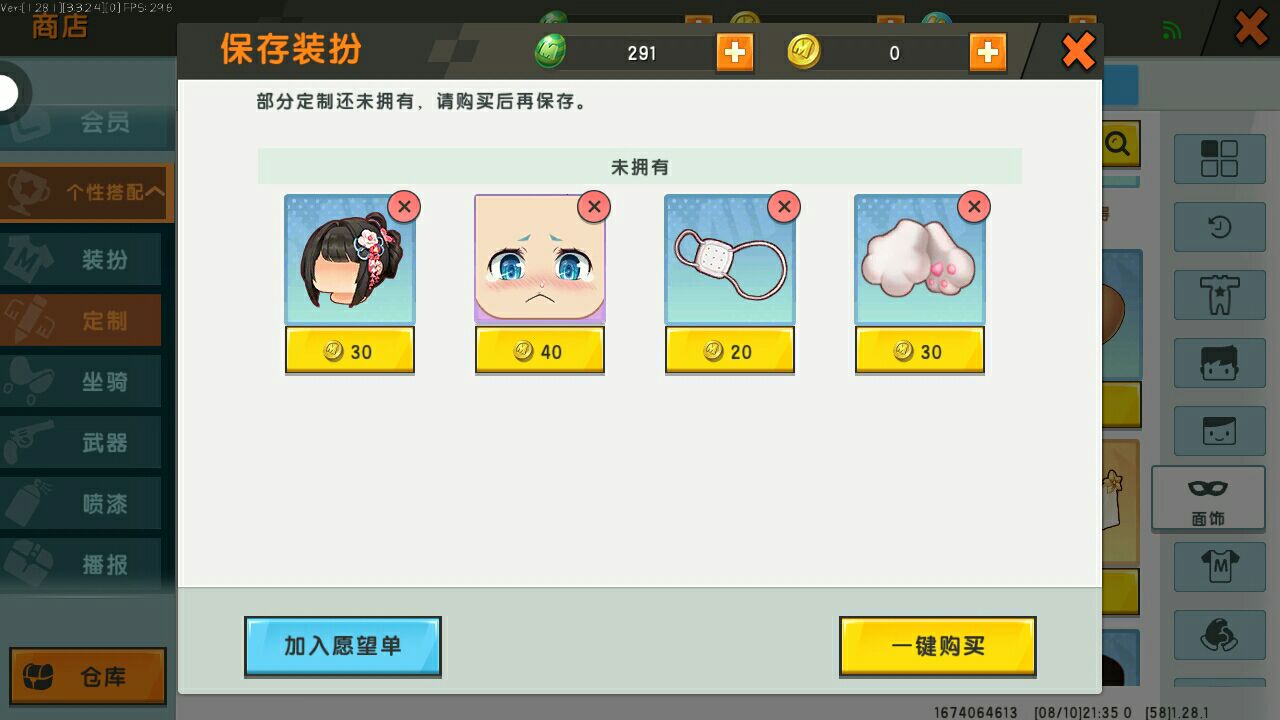Open the history clock icon
1280x720 pixels.
click(x=1219, y=227)
